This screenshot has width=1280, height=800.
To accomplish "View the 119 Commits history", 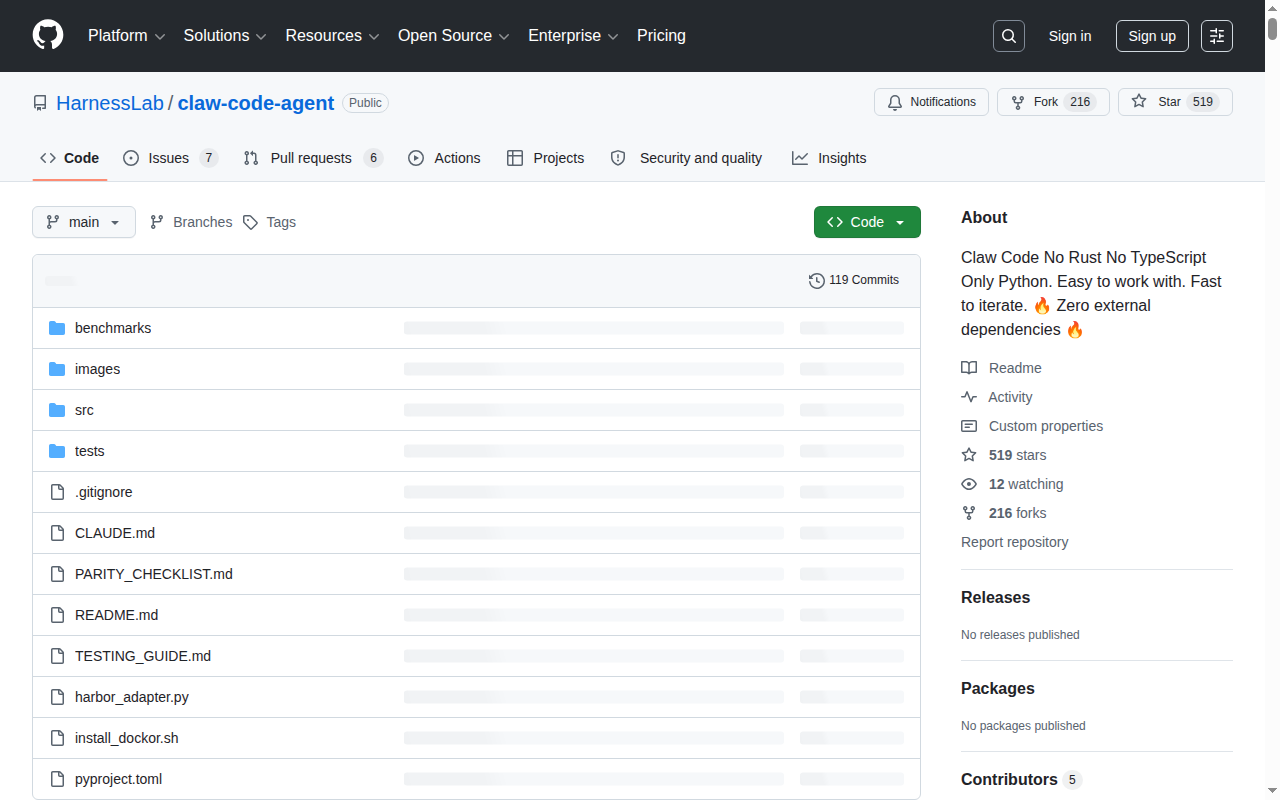I will click(854, 280).
